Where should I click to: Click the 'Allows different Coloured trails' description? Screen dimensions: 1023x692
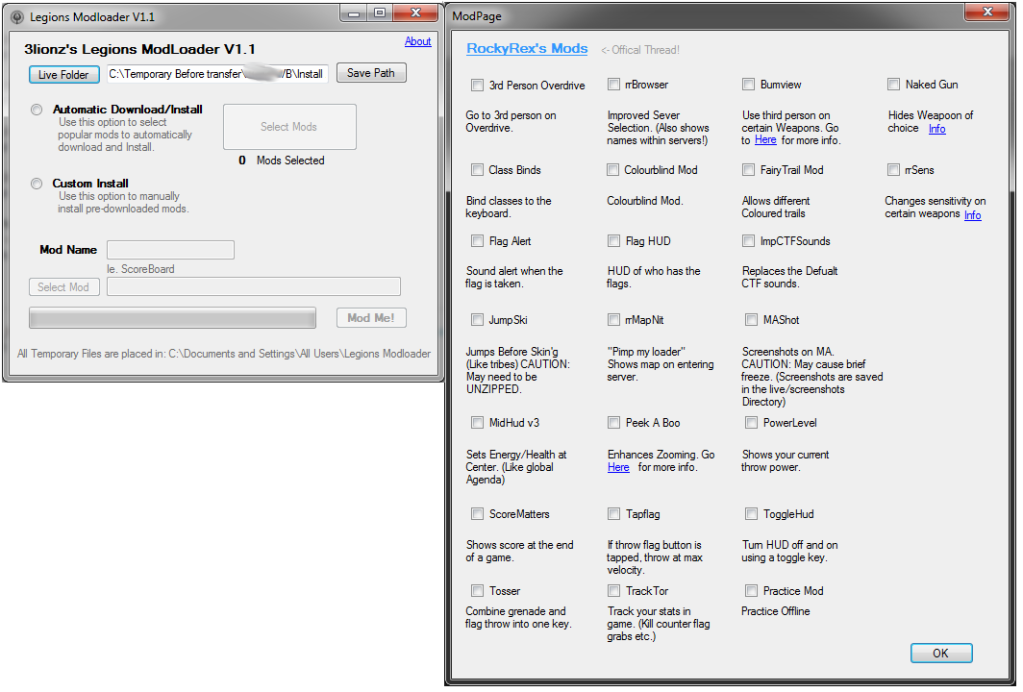(x=776, y=207)
